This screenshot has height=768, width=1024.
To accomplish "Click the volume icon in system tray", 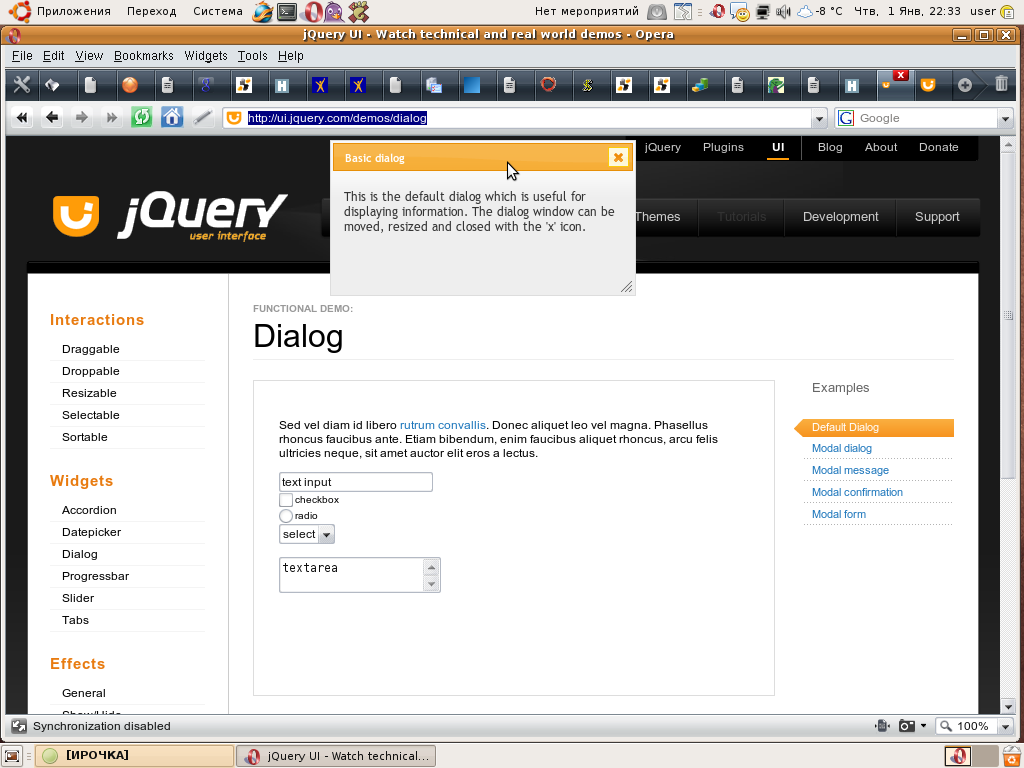I will pos(782,12).
